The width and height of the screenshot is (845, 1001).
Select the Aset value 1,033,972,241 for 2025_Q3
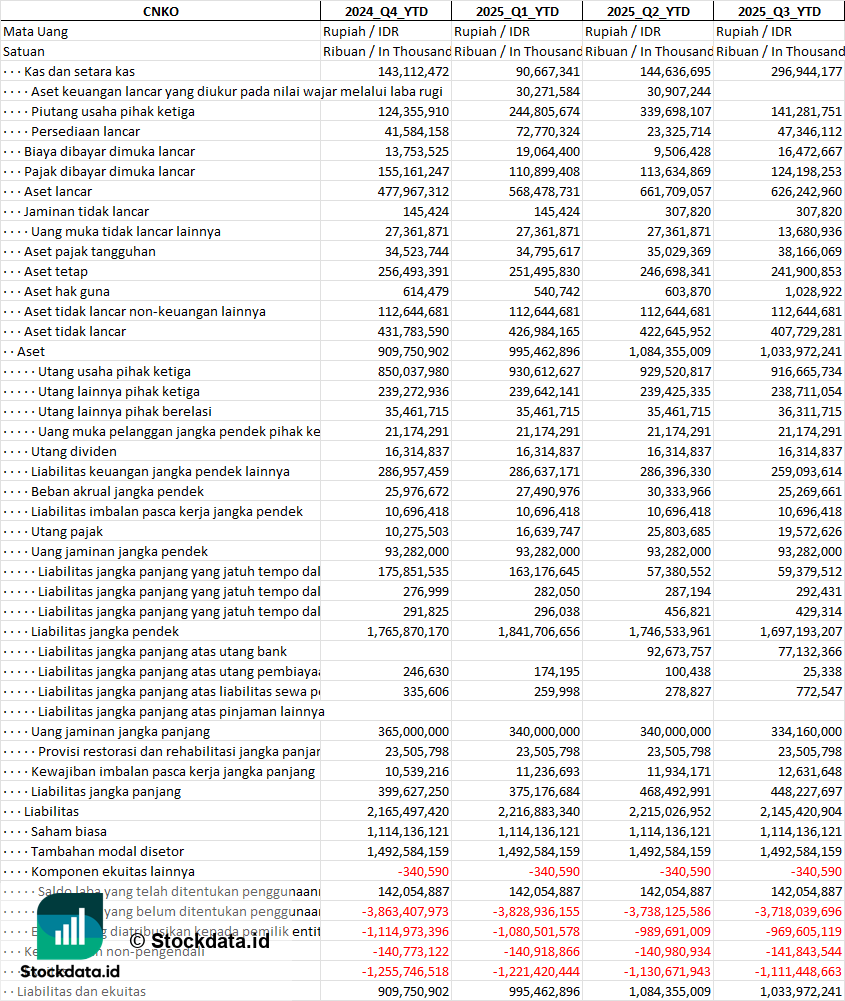[x=800, y=352]
